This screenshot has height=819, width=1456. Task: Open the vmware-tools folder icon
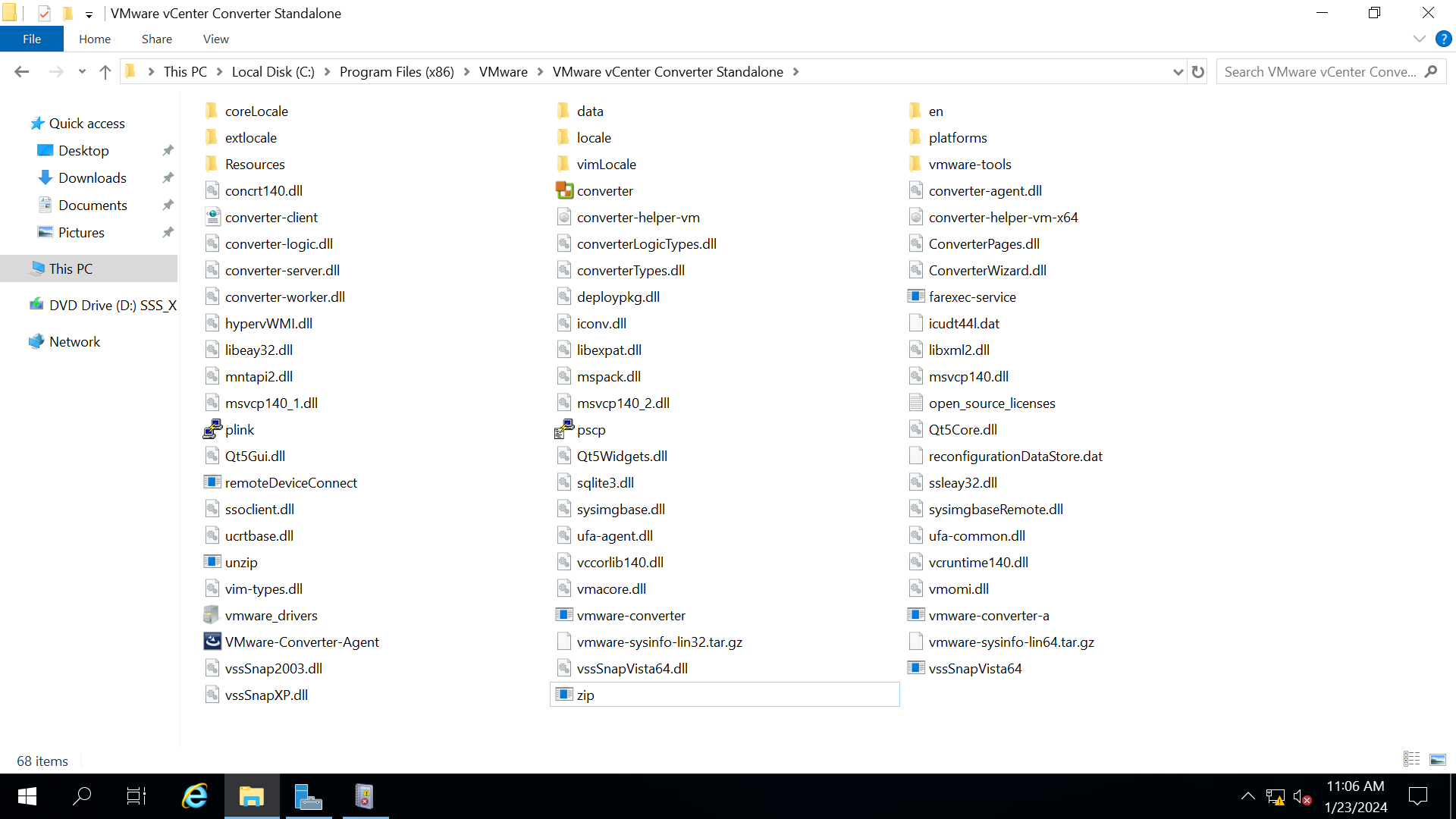[x=916, y=164]
